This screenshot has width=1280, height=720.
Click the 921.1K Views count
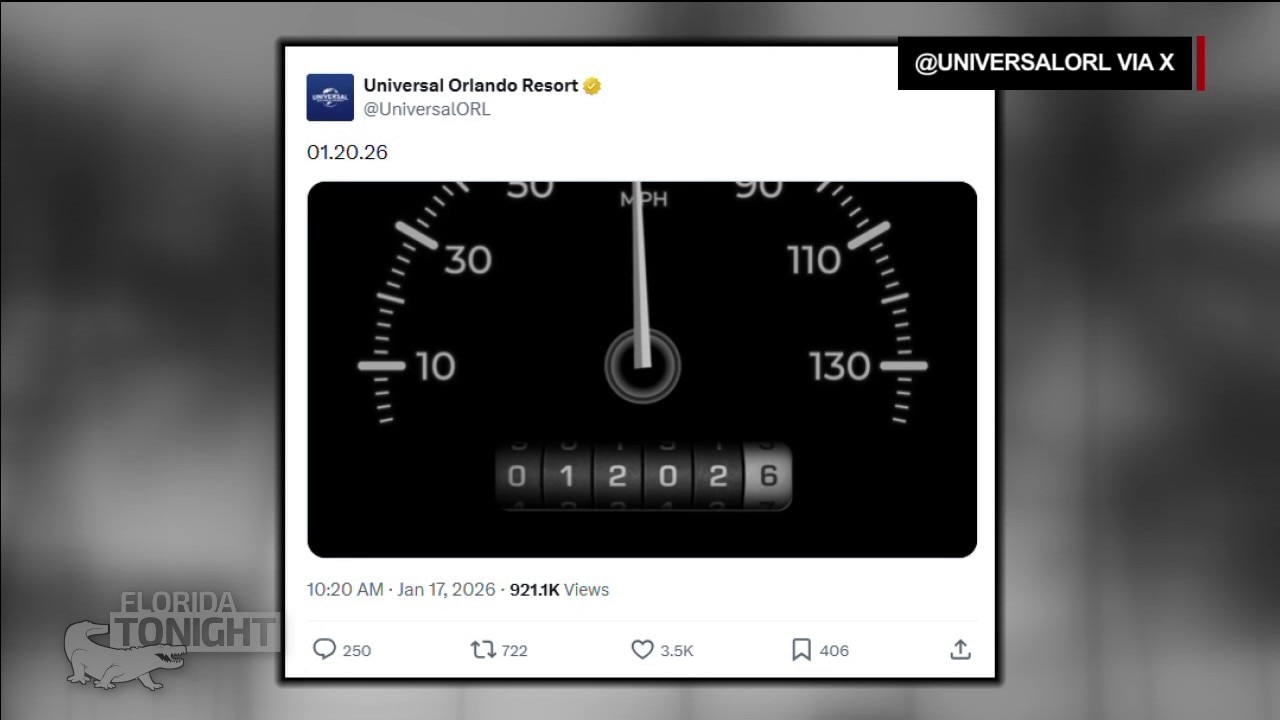tap(559, 590)
